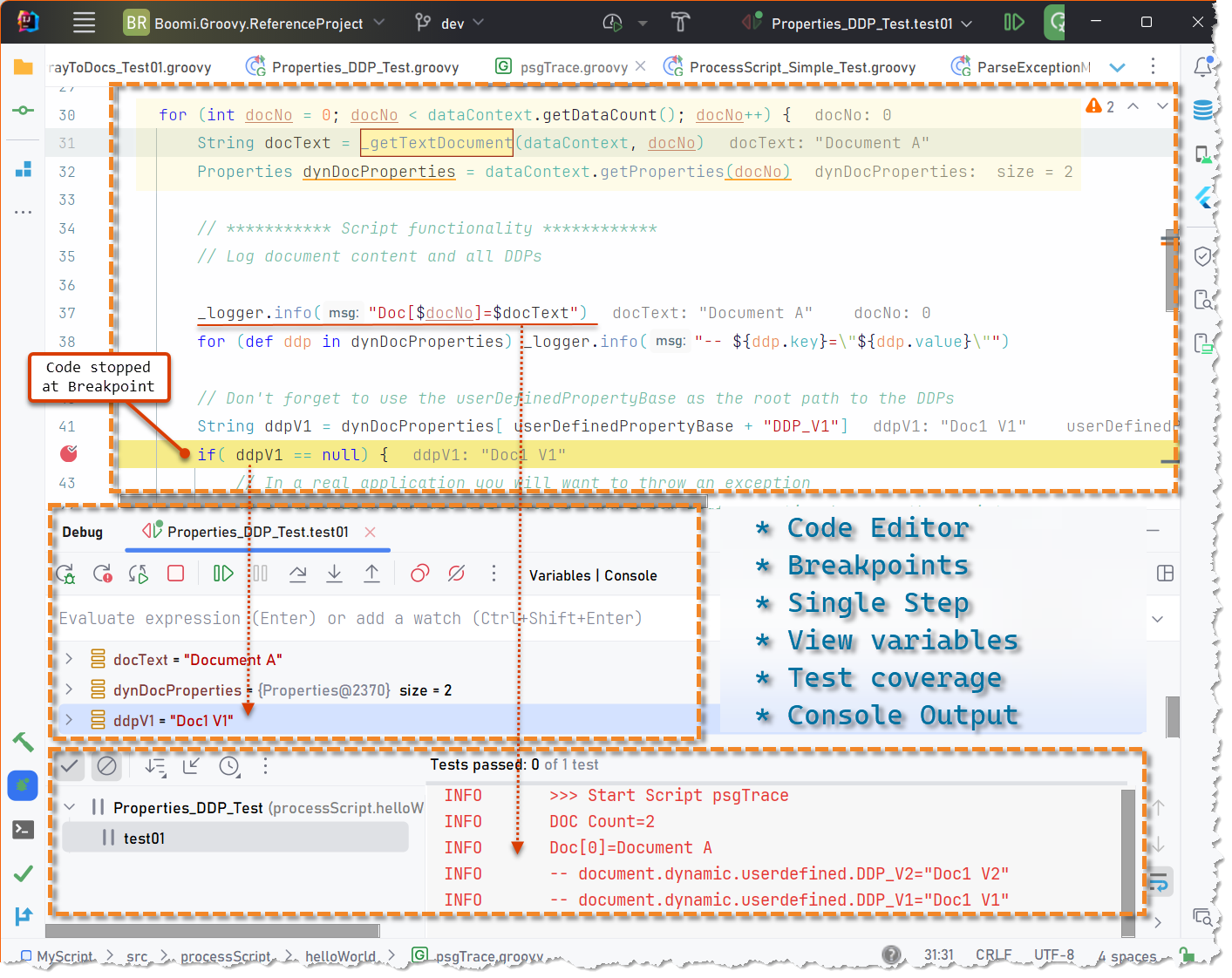This screenshot has width=1232, height=978.
Task: Click the editor vertical scrollbar thumb
Action: (x=1171, y=272)
